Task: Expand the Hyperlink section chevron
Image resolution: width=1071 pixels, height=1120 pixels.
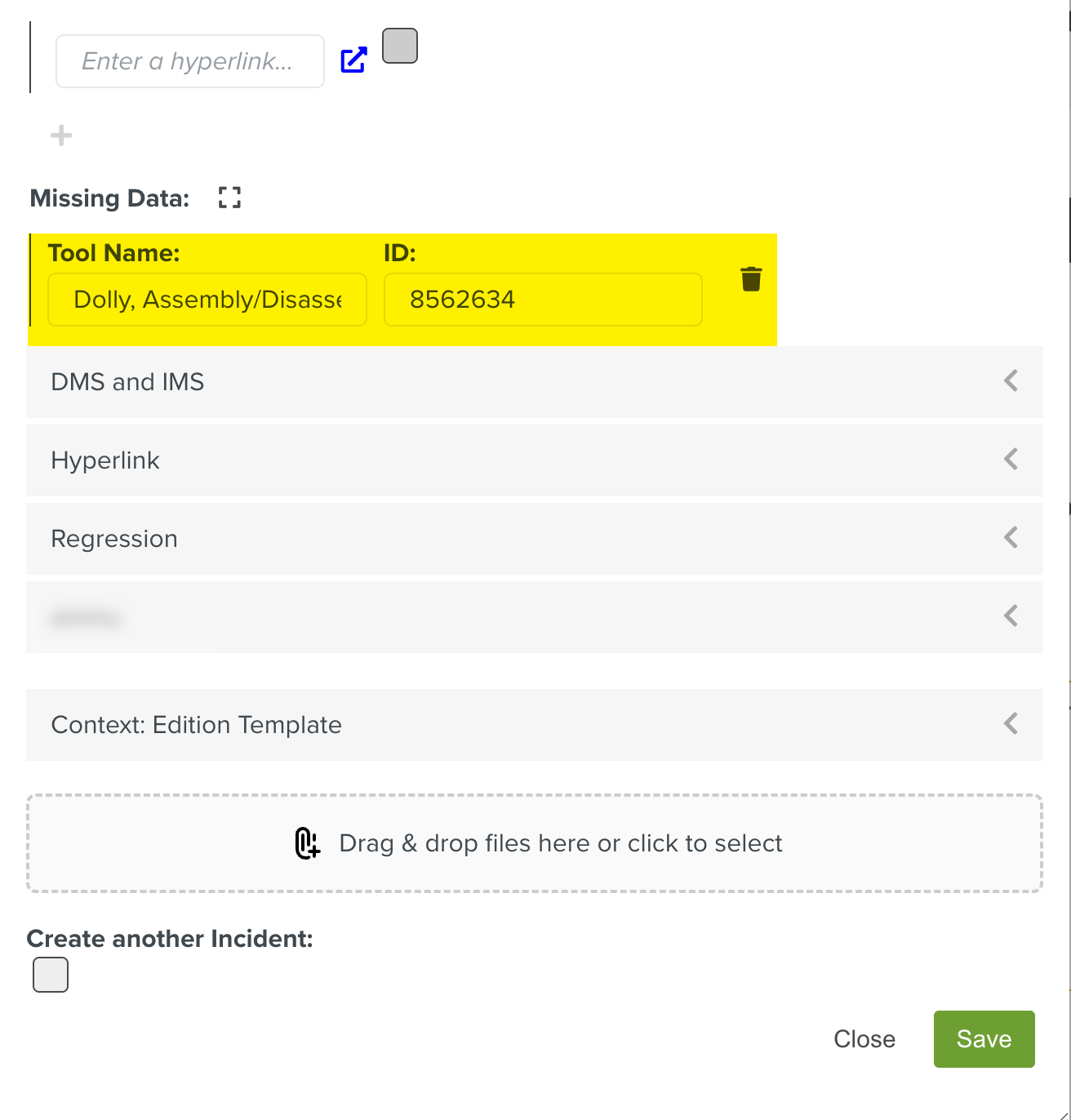Action: point(1011,460)
